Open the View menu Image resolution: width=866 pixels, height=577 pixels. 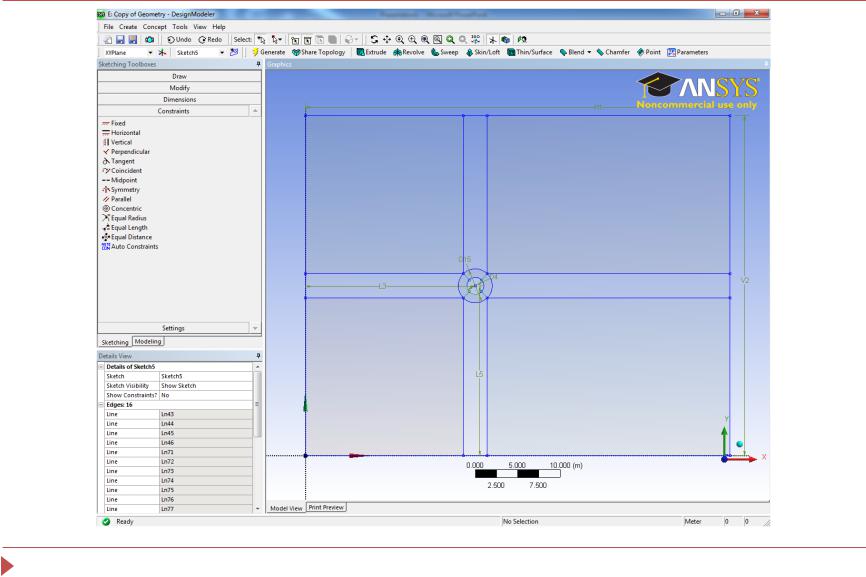(199, 27)
